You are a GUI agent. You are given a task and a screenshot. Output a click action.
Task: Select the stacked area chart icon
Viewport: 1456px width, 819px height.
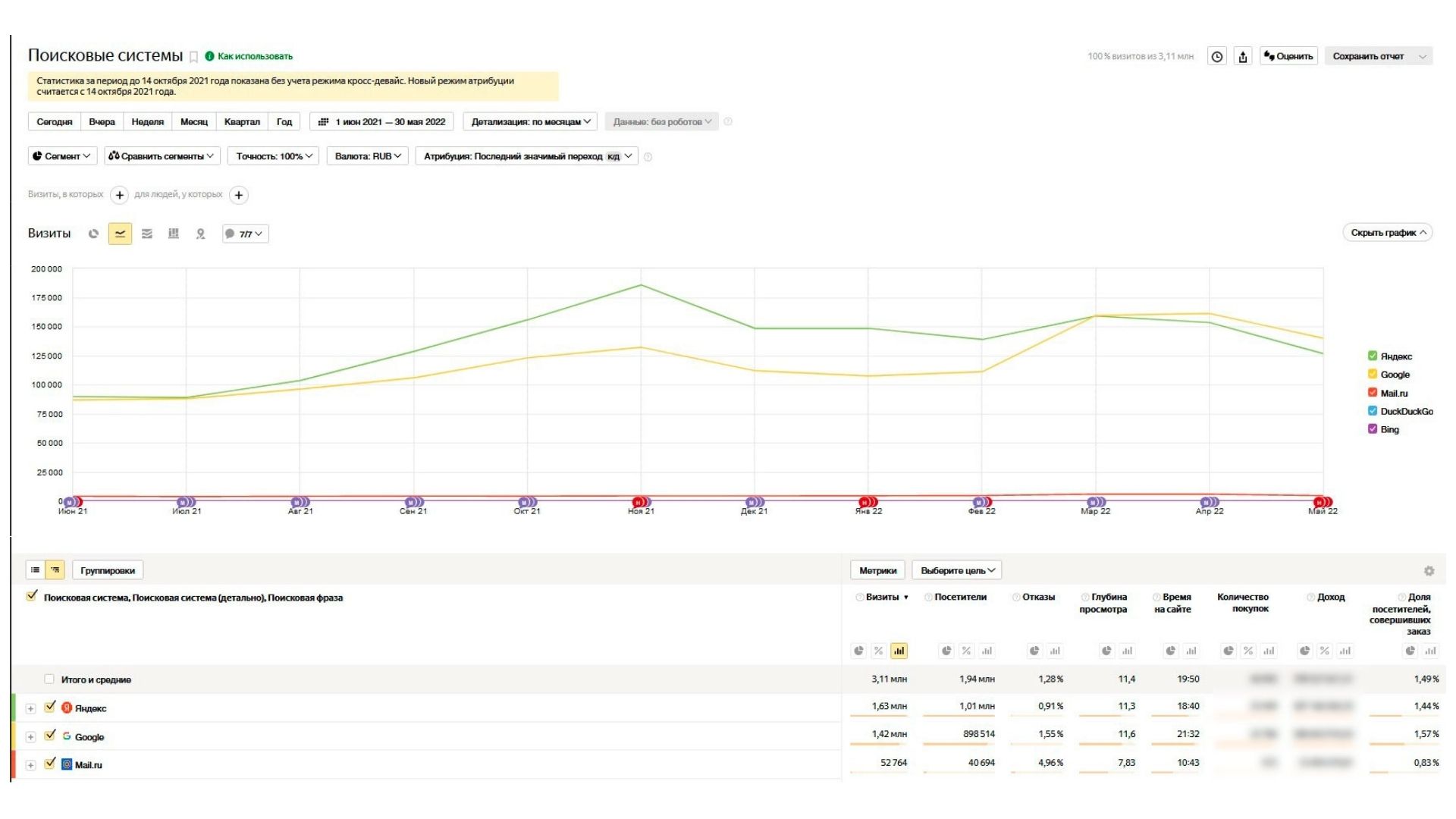pos(147,234)
